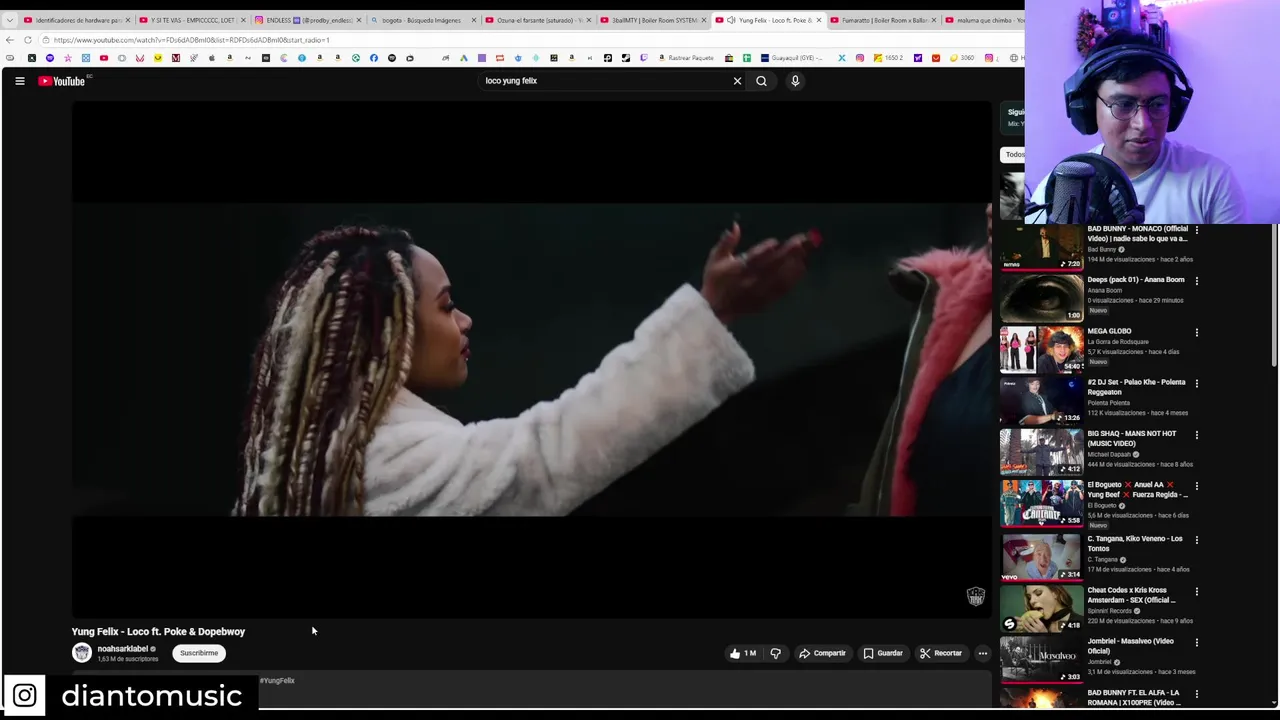Start voice search with the microphone
1280x720 pixels.
point(795,81)
